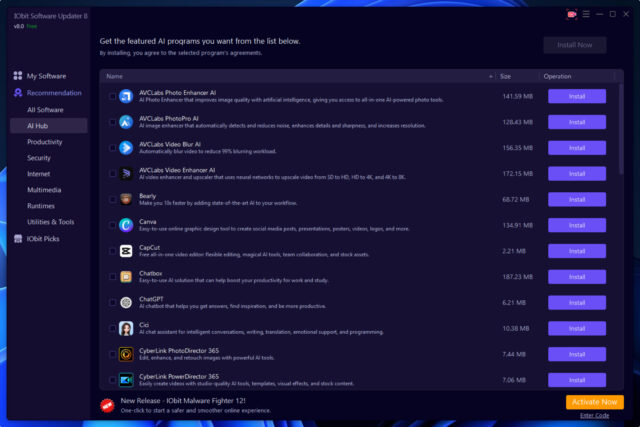The image size is (640, 427).
Task: Open Utilities & Tools category
Action: point(51,222)
